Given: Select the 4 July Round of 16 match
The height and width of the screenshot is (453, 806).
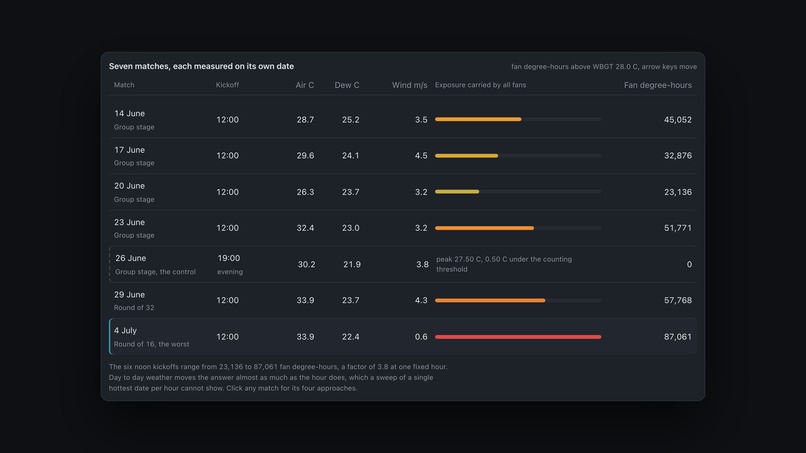Looking at the screenshot, I should (x=403, y=337).
